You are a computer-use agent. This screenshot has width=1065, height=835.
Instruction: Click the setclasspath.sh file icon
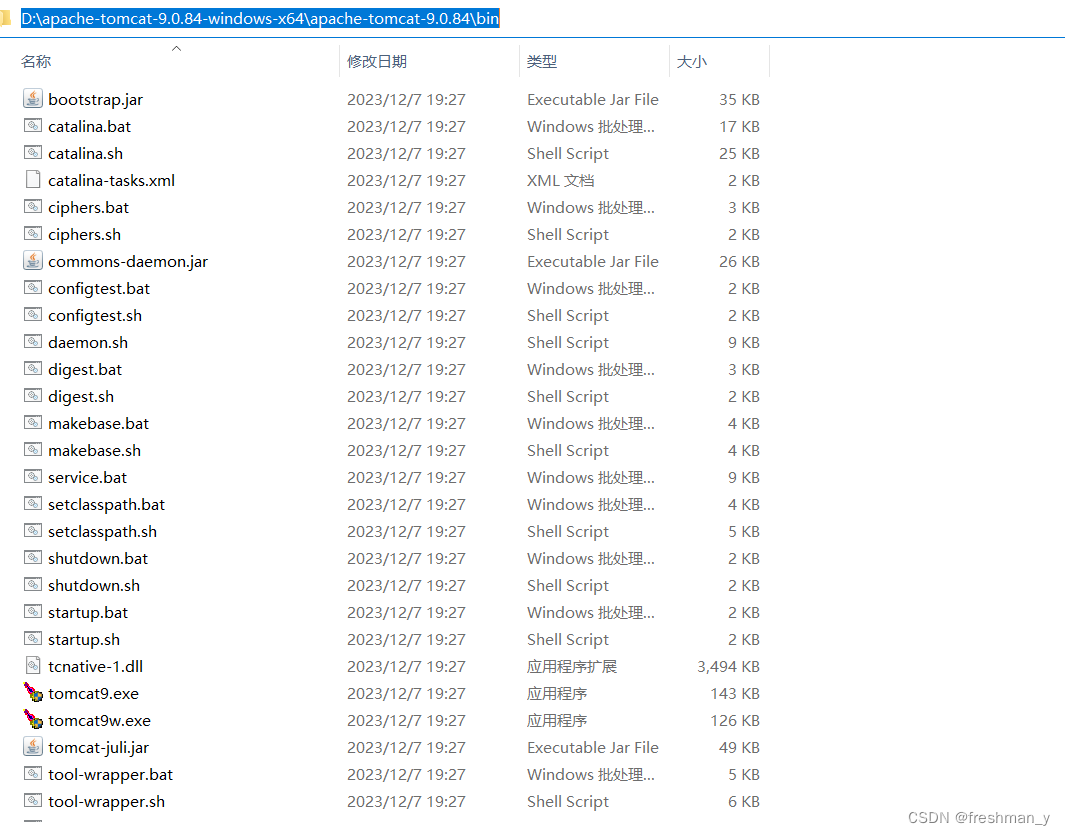pyautogui.click(x=33, y=531)
